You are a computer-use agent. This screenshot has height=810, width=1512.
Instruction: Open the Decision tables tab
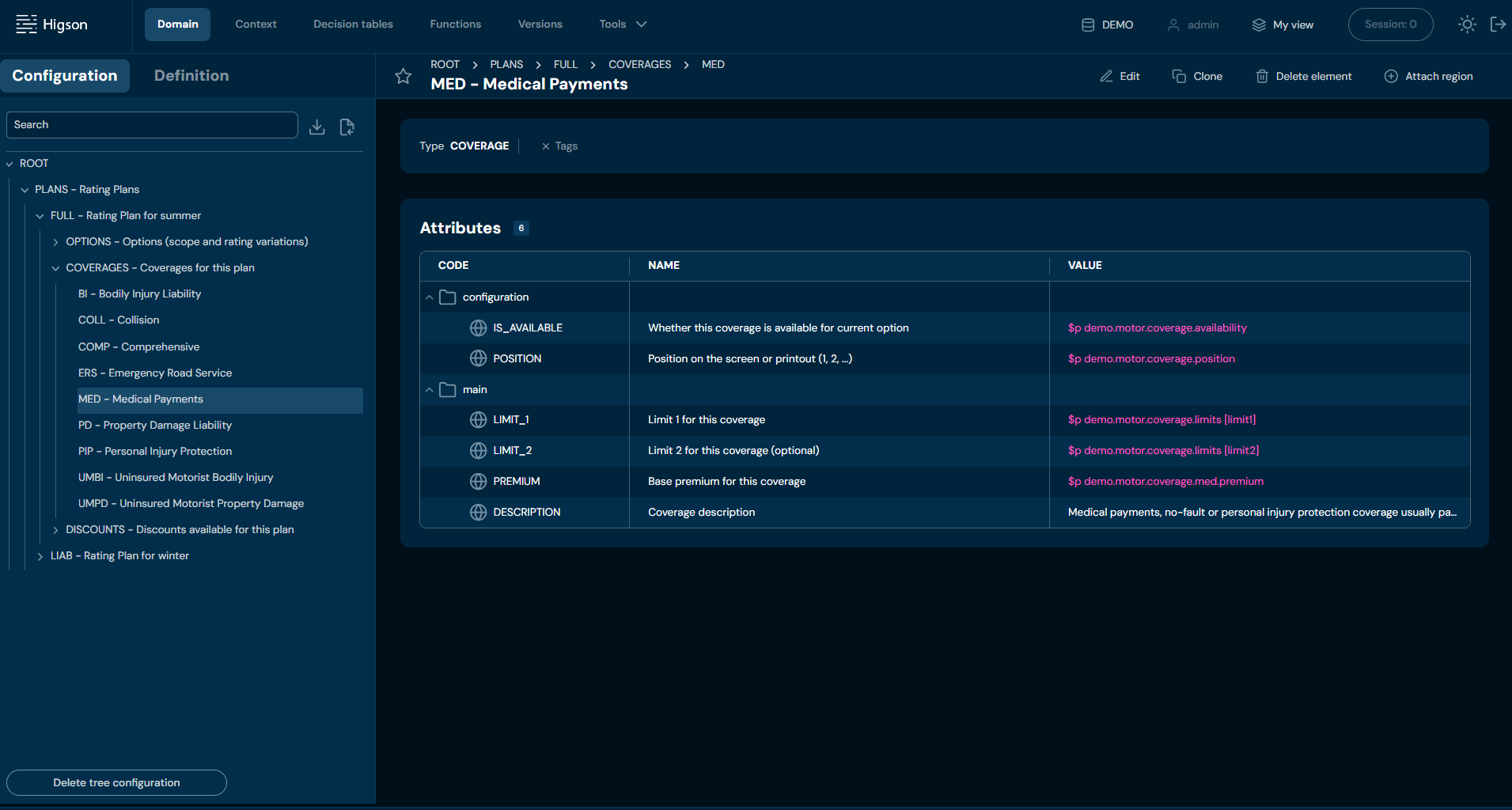click(x=353, y=25)
